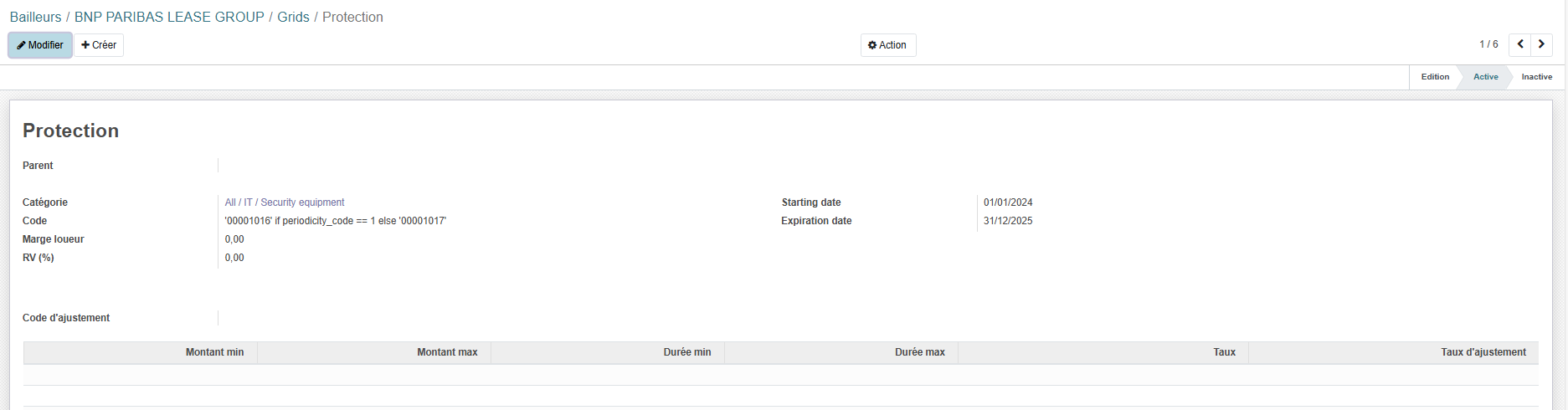Click the Modifier edit button
1568x410 pixels.
tap(40, 45)
